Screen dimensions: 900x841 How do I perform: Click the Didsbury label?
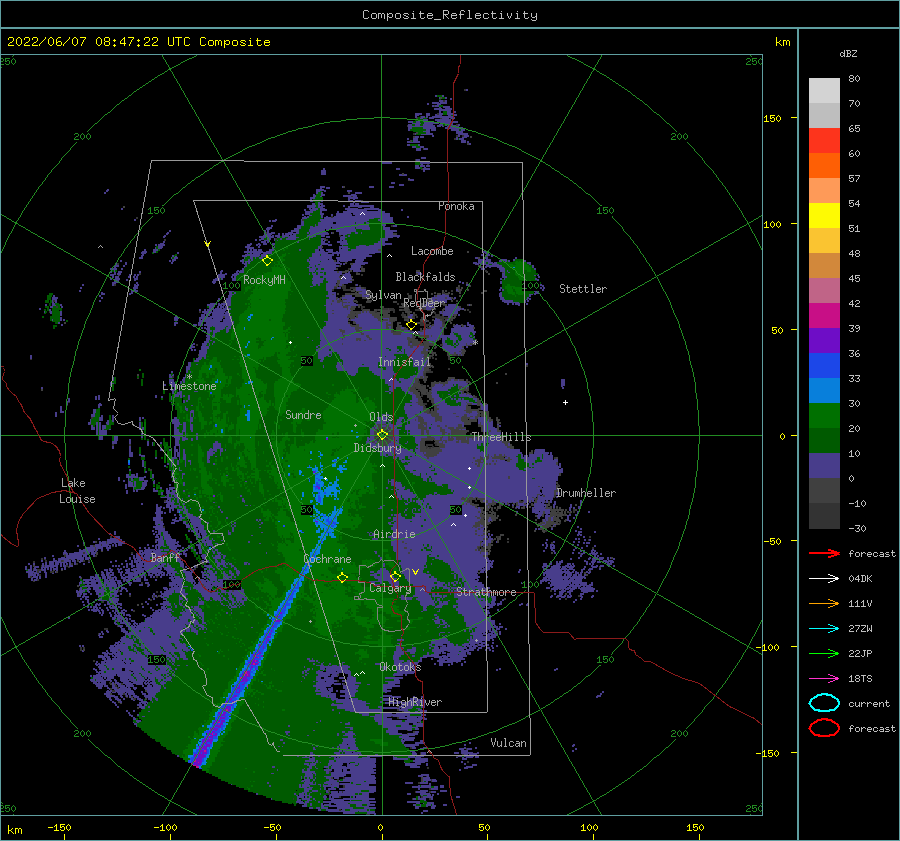(x=377, y=448)
